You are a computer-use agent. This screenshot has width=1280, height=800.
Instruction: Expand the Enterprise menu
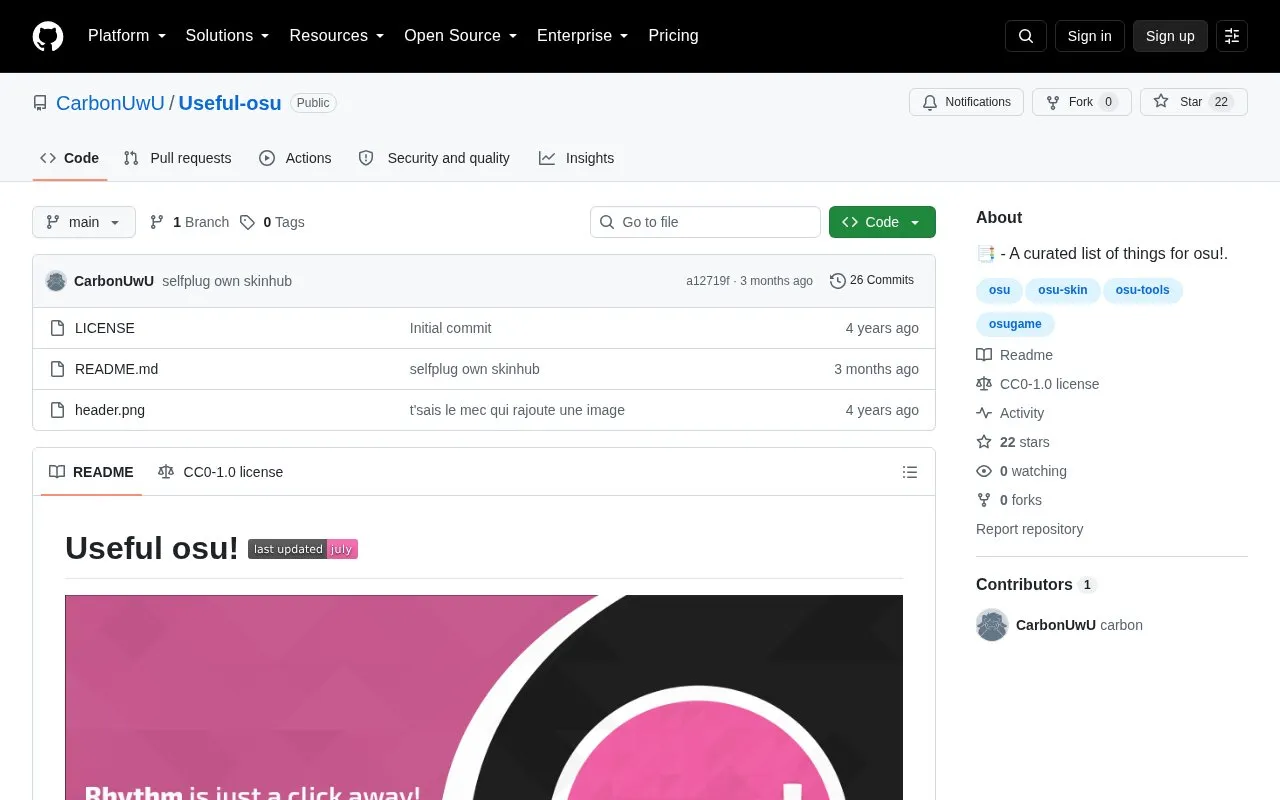pos(583,36)
